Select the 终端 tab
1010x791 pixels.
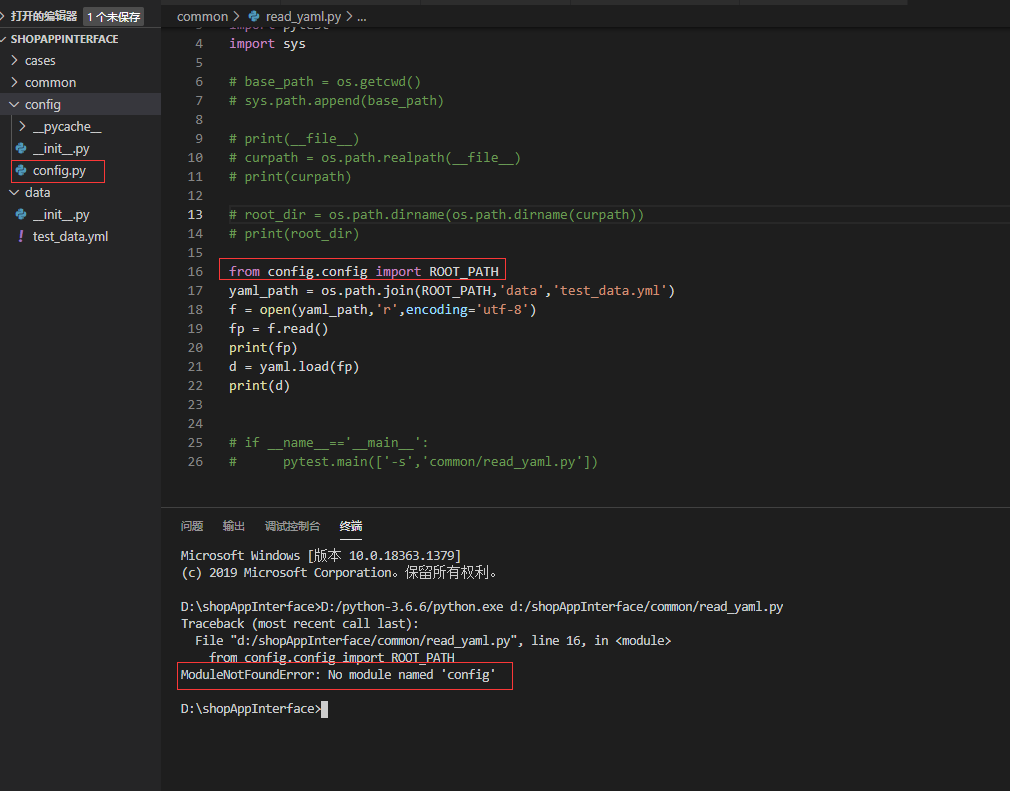(351, 526)
